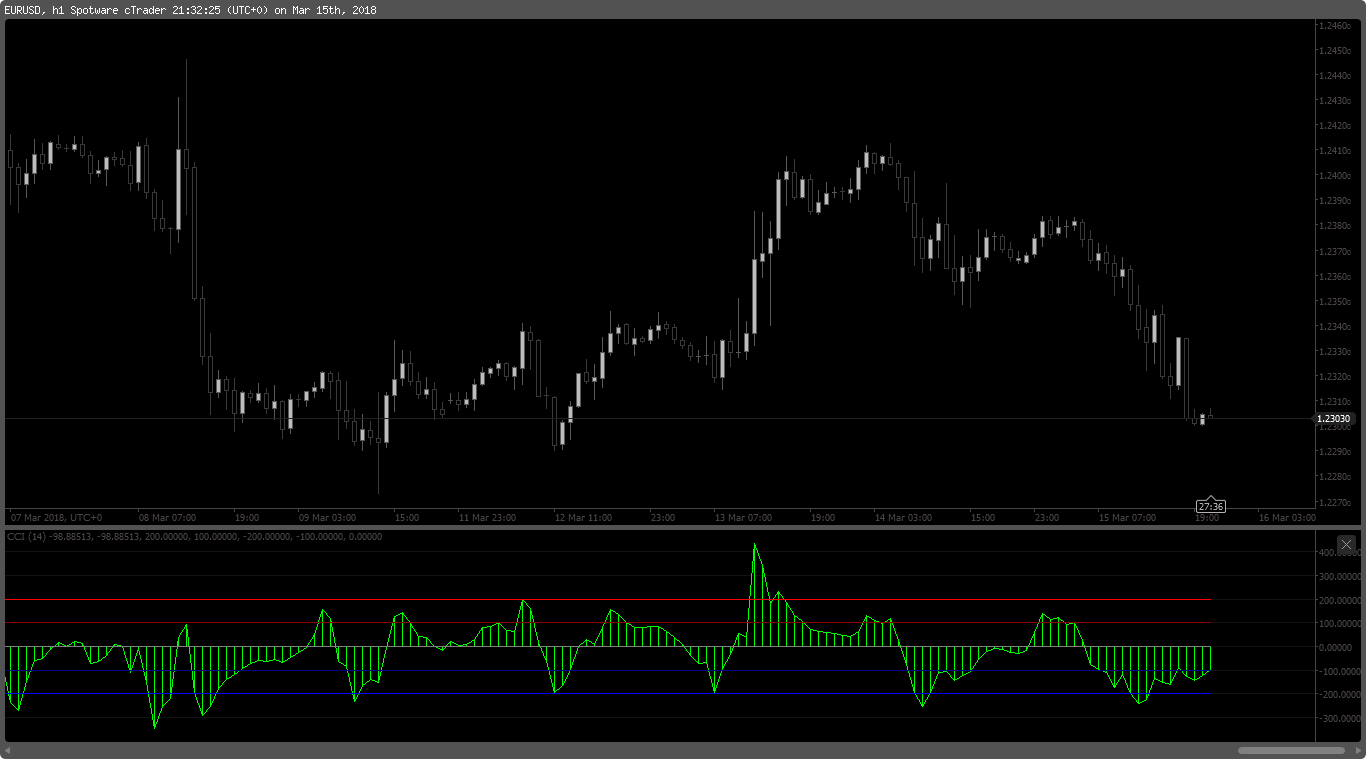
Task: Click the 1.2370 price axis label
Action: (x=1335, y=251)
